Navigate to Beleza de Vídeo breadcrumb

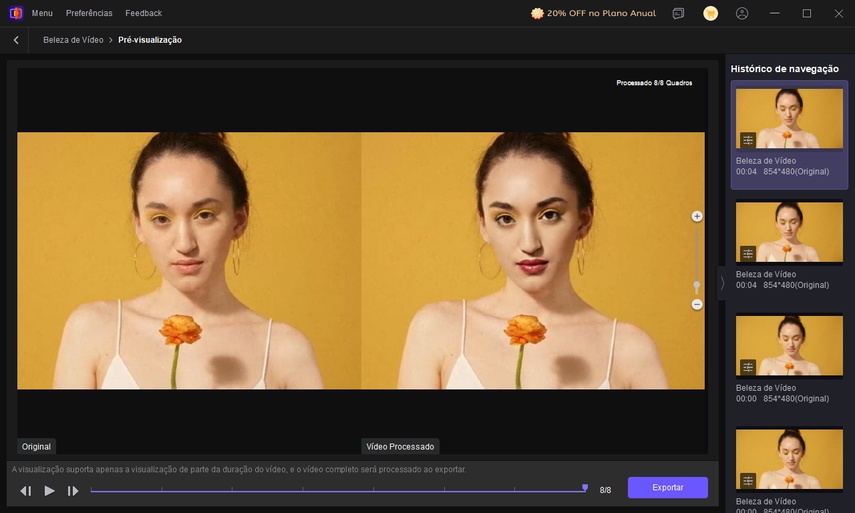(x=73, y=40)
